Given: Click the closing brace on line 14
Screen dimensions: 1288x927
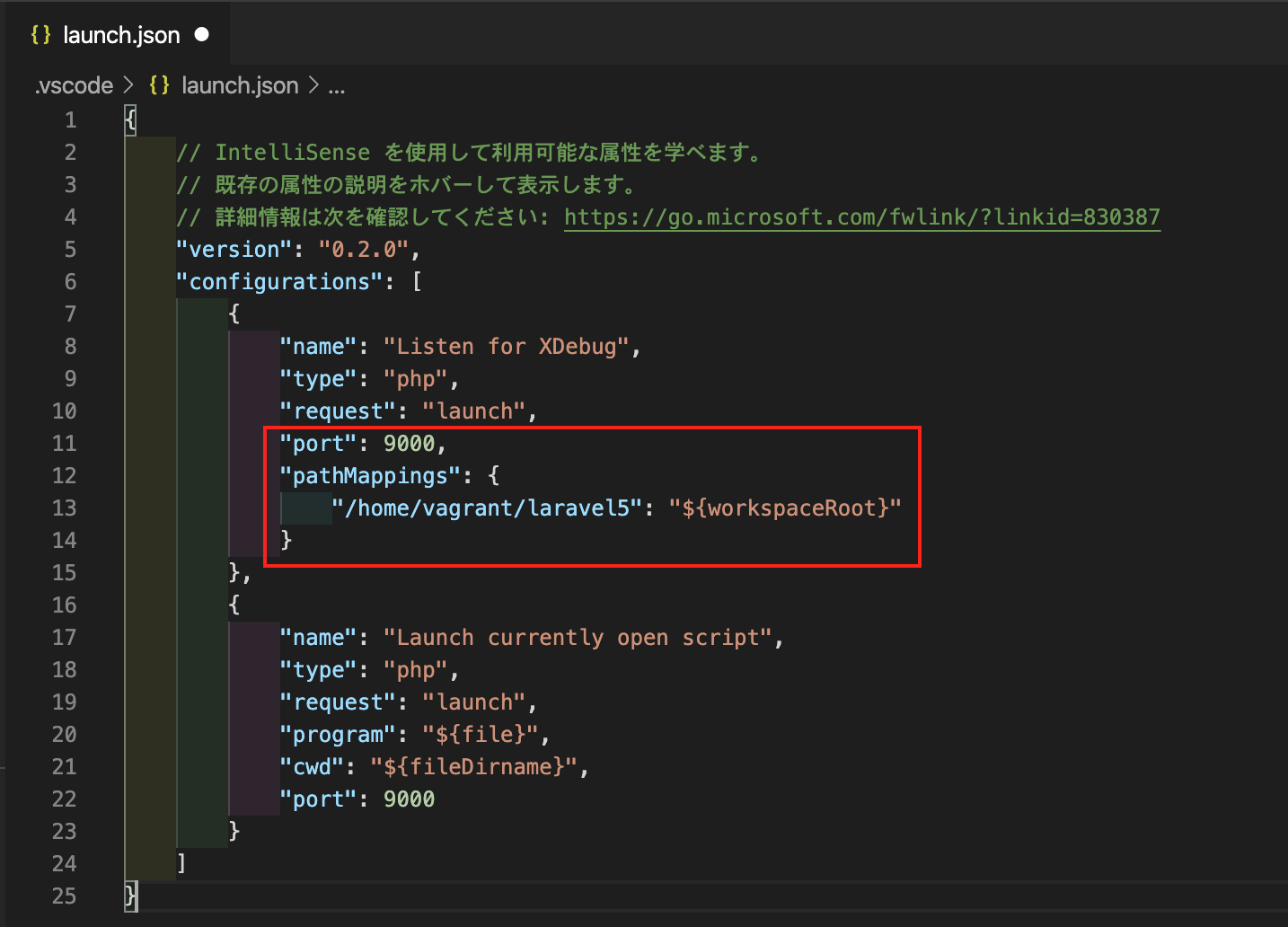Looking at the screenshot, I should tap(287, 541).
